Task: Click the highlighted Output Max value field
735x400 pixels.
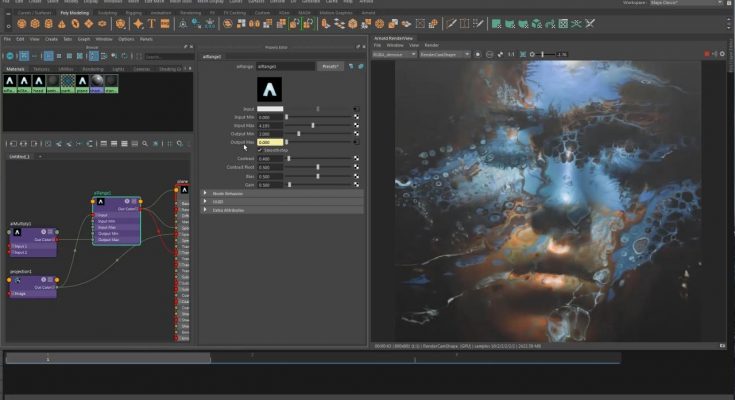Action: 270,142
